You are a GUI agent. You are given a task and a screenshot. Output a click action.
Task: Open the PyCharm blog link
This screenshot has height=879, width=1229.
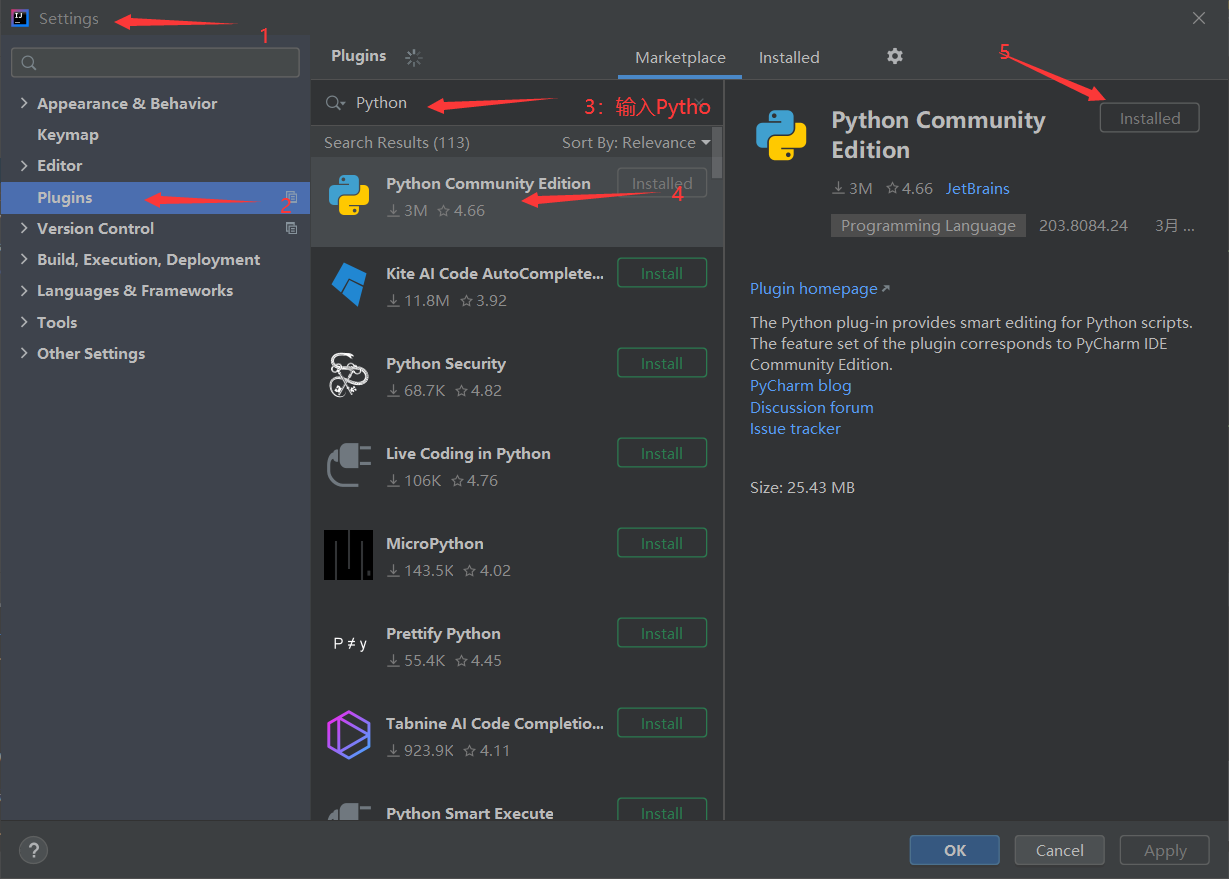[x=801, y=385]
